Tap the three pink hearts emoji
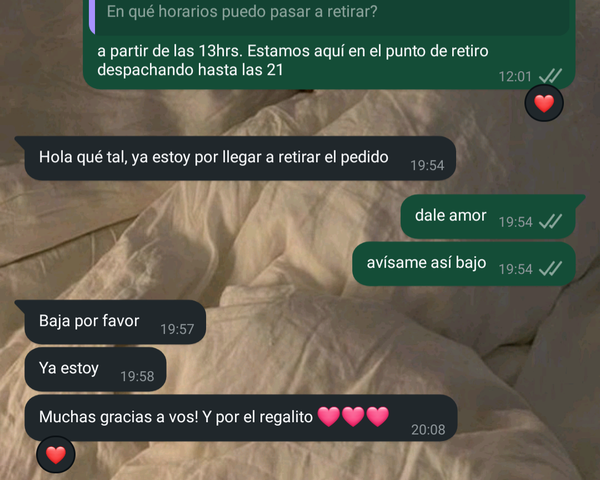The image size is (600, 480). click(353, 416)
